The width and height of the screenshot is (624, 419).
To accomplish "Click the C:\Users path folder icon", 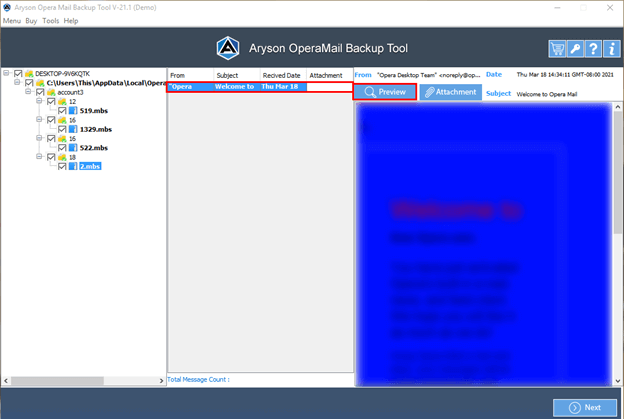I will 40,83.
